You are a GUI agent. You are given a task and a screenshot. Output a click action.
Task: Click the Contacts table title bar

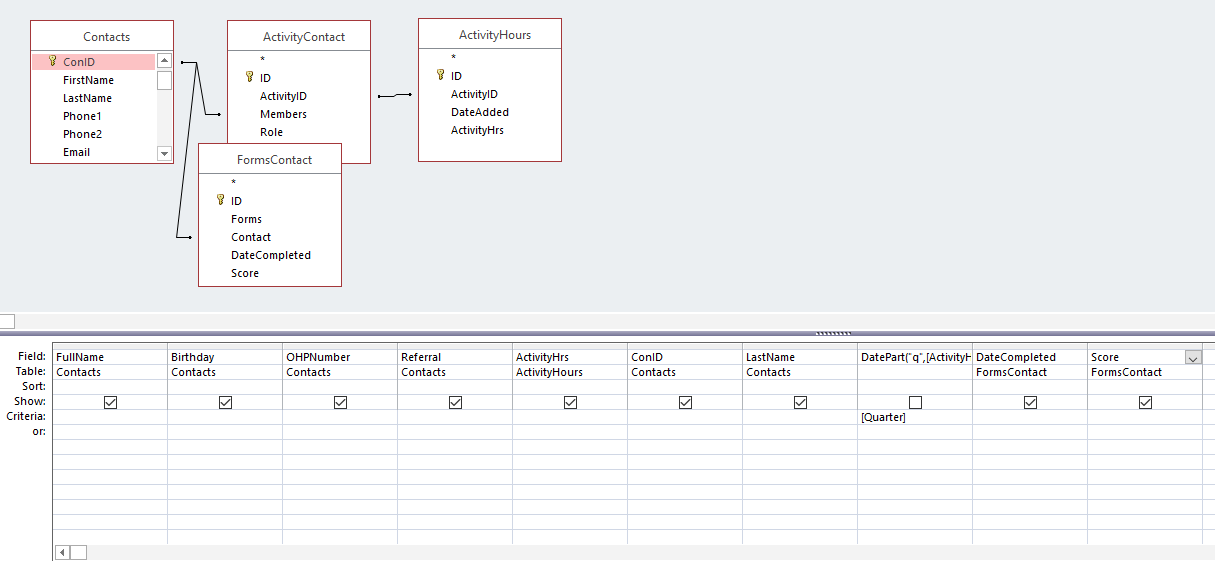pos(102,37)
